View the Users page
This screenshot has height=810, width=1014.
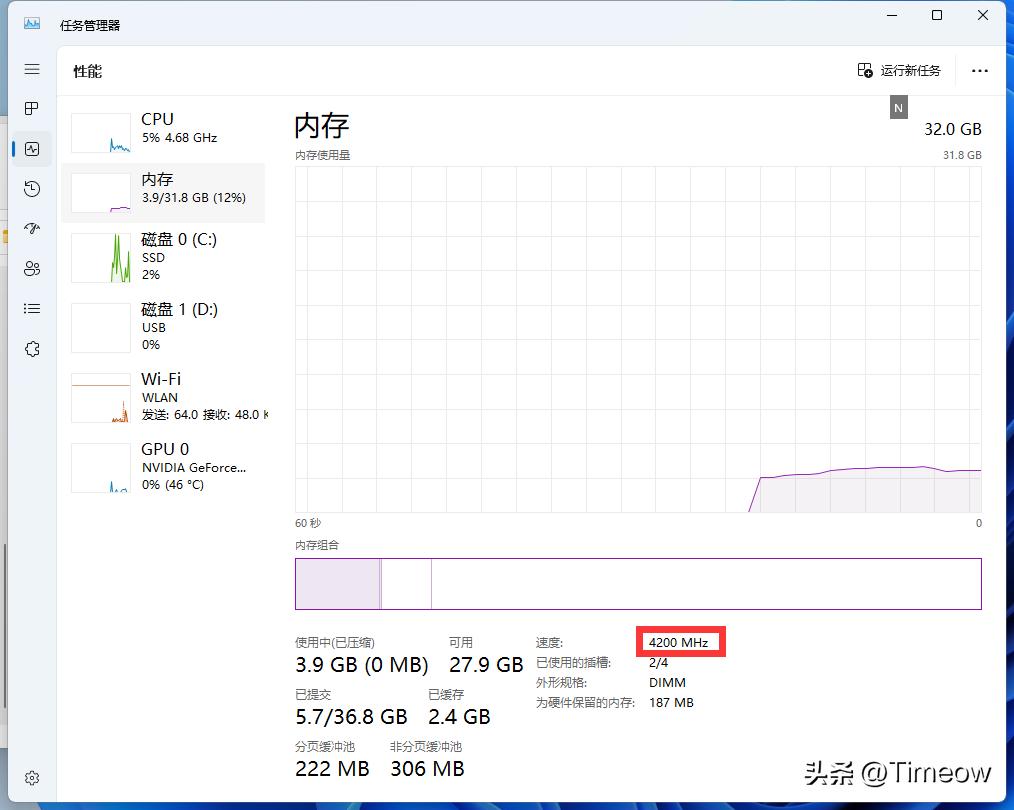pos(31,268)
